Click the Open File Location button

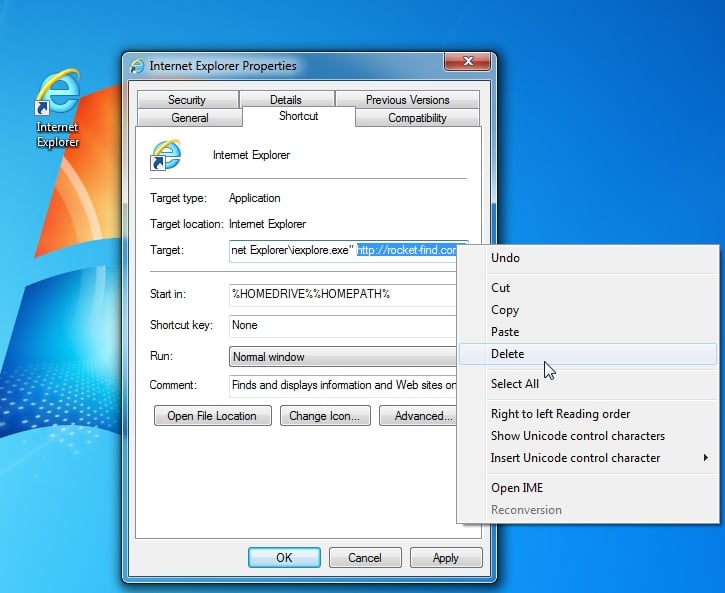213,416
